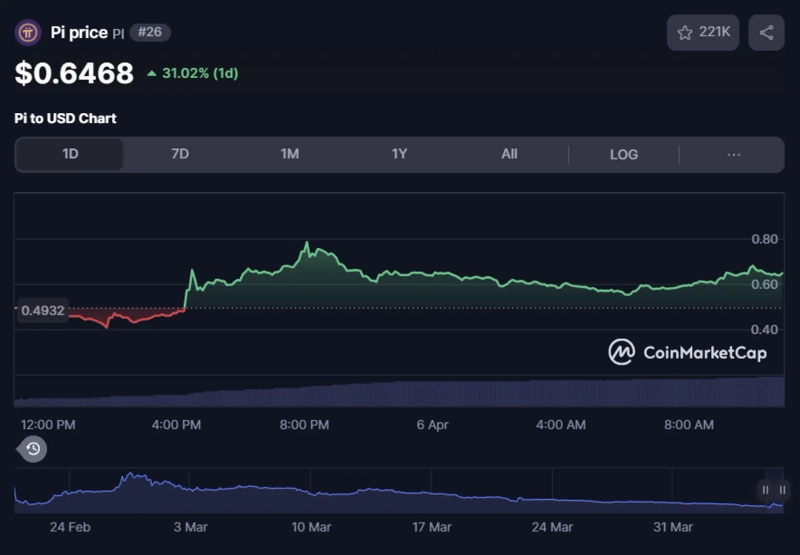
Task: Switch to the 7D timeframe
Action: pos(180,154)
